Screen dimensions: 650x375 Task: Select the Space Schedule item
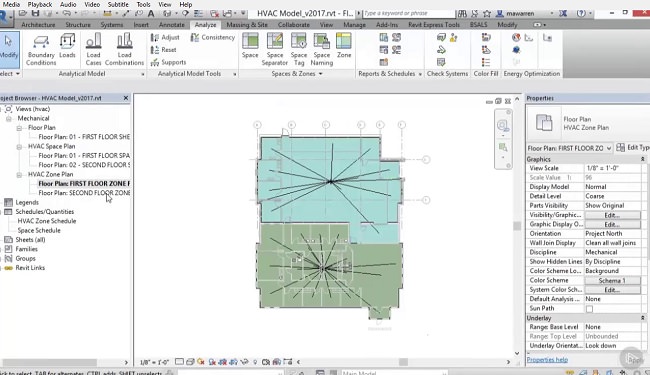click(39, 230)
